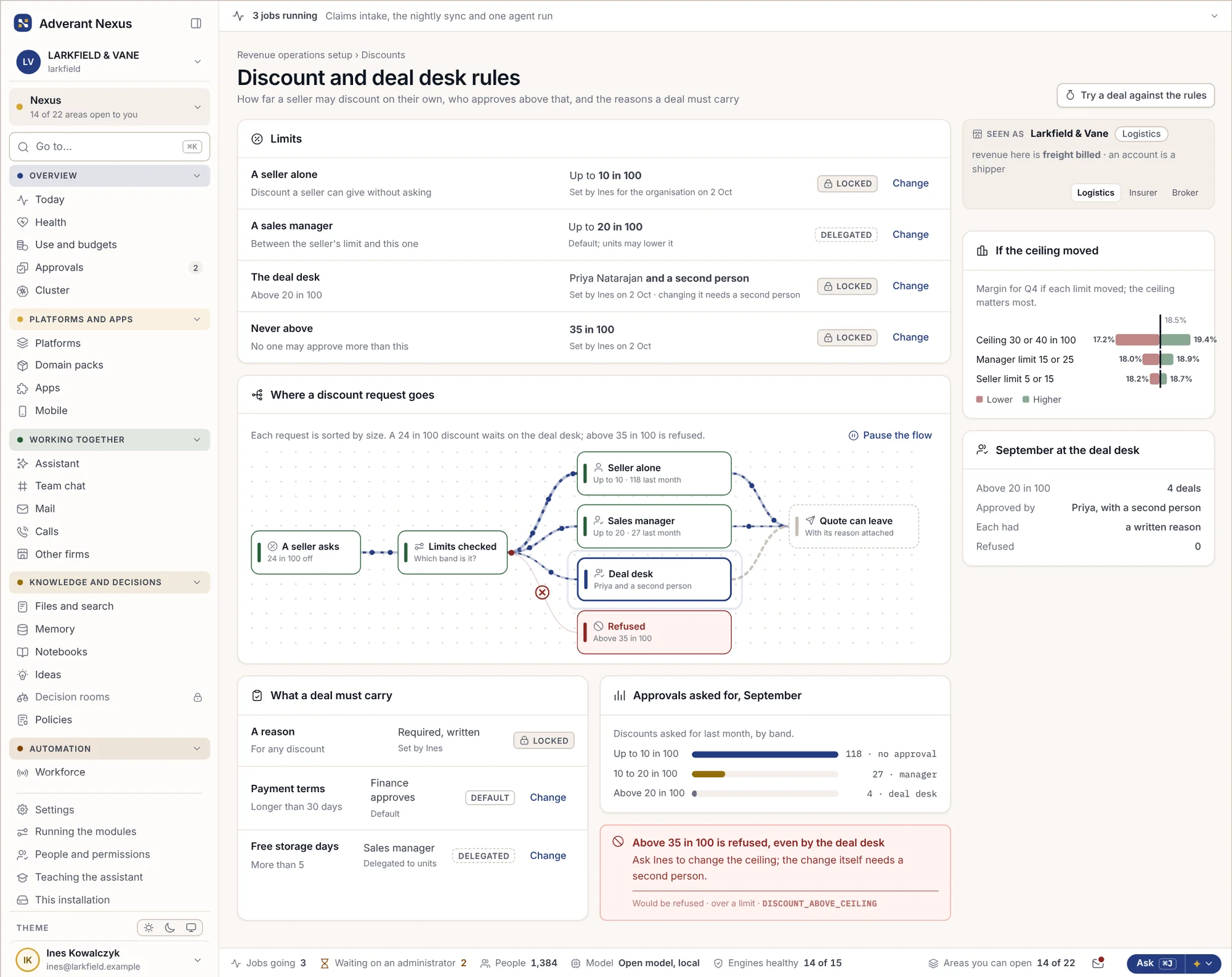Change the Never above ceiling
The image size is (1232, 977).
[910, 338]
